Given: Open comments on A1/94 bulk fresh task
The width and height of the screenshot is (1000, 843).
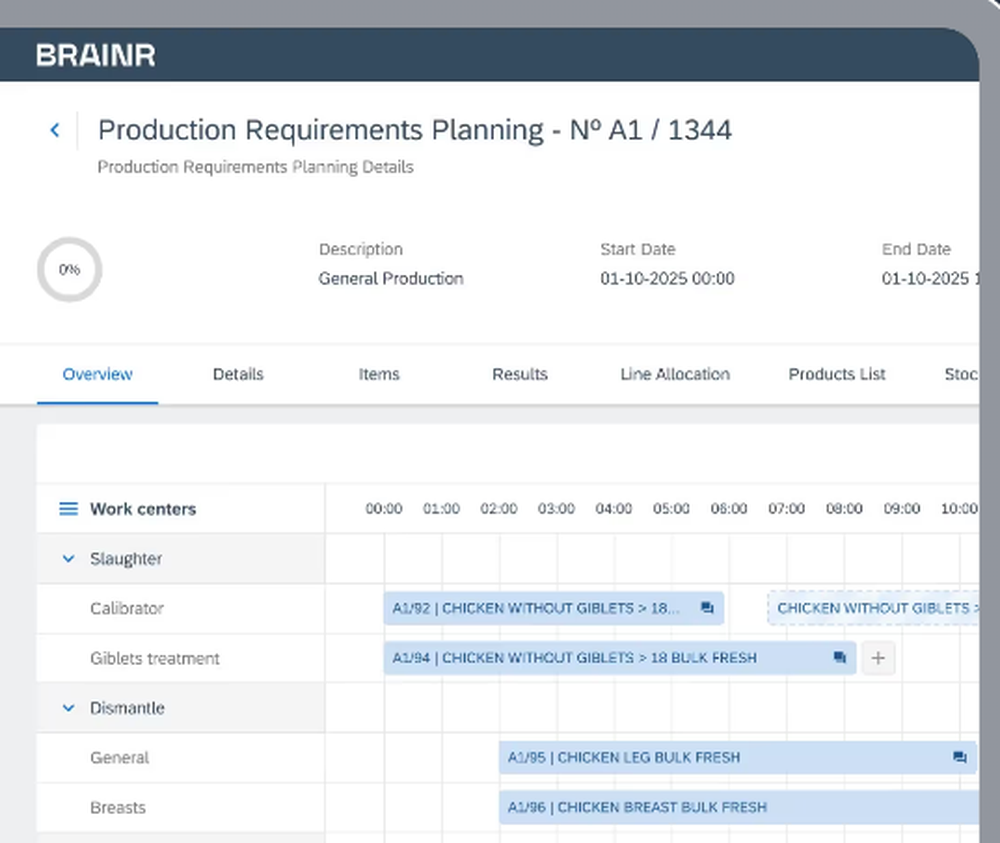Looking at the screenshot, I should pyautogui.click(x=840, y=658).
